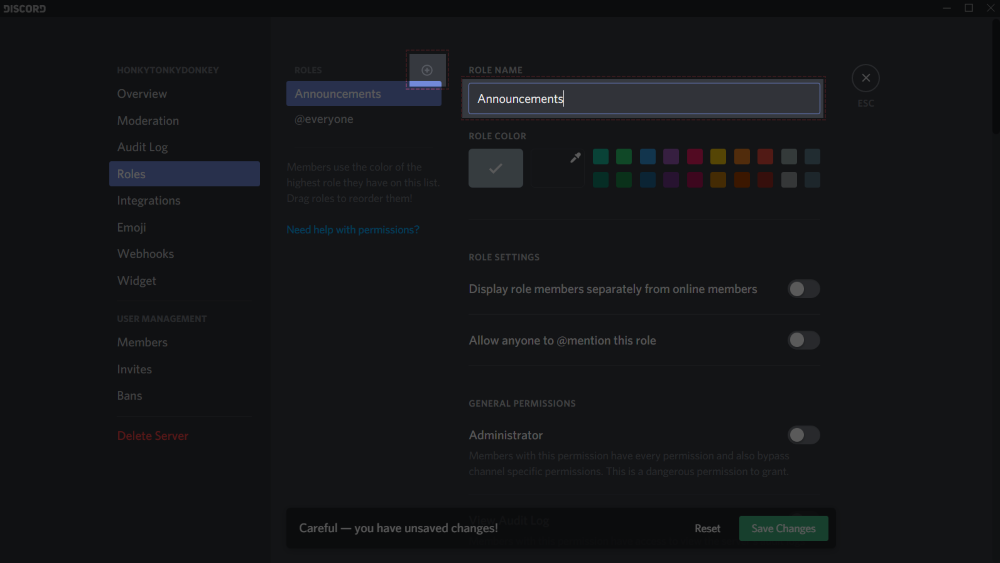Image resolution: width=1000 pixels, height=563 pixels.
Task: Choose the dark purple color, bottom row
Action: click(x=671, y=180)
